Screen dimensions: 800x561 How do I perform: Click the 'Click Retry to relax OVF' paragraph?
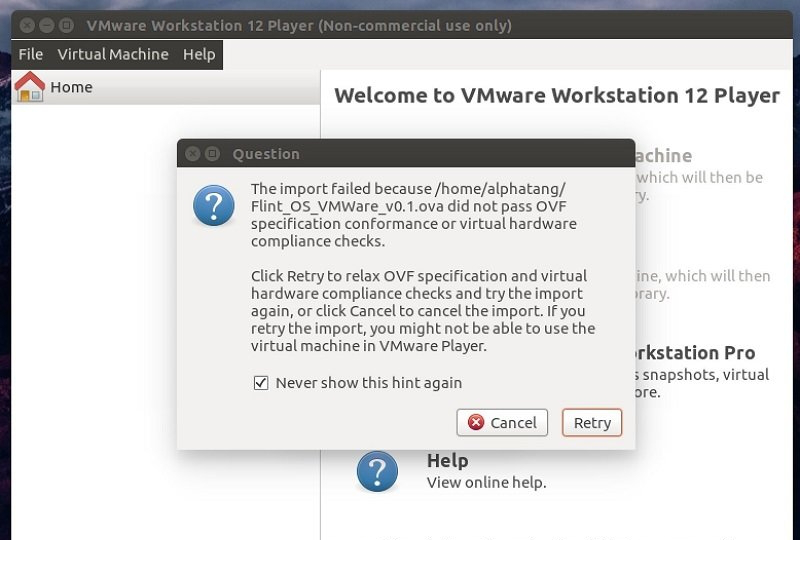pyautogui.click(x=423, y=311)
